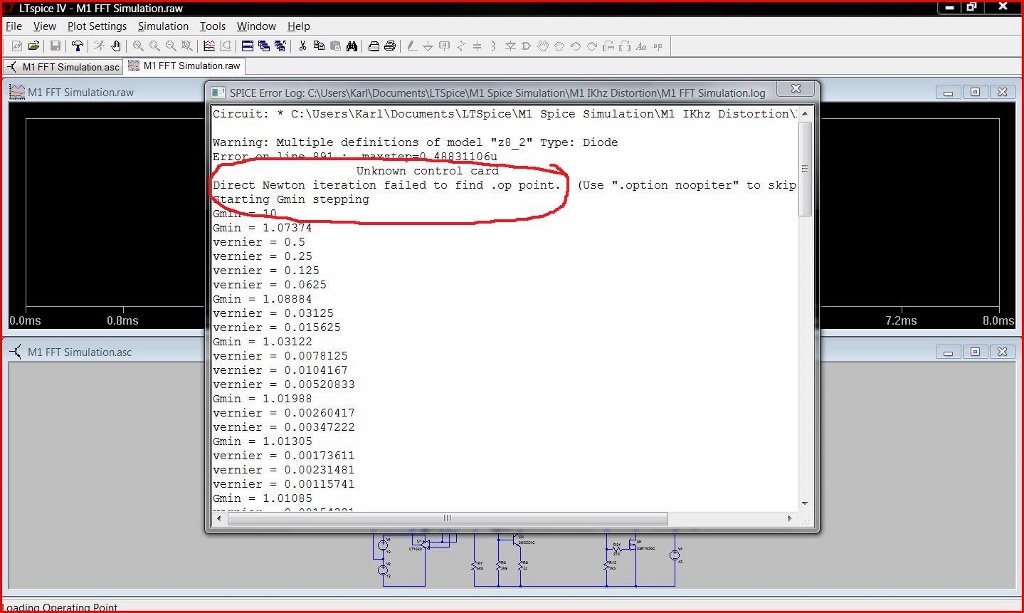Click the error log scroll-down arrow
1024x613 pixels.
pos(805,503)
